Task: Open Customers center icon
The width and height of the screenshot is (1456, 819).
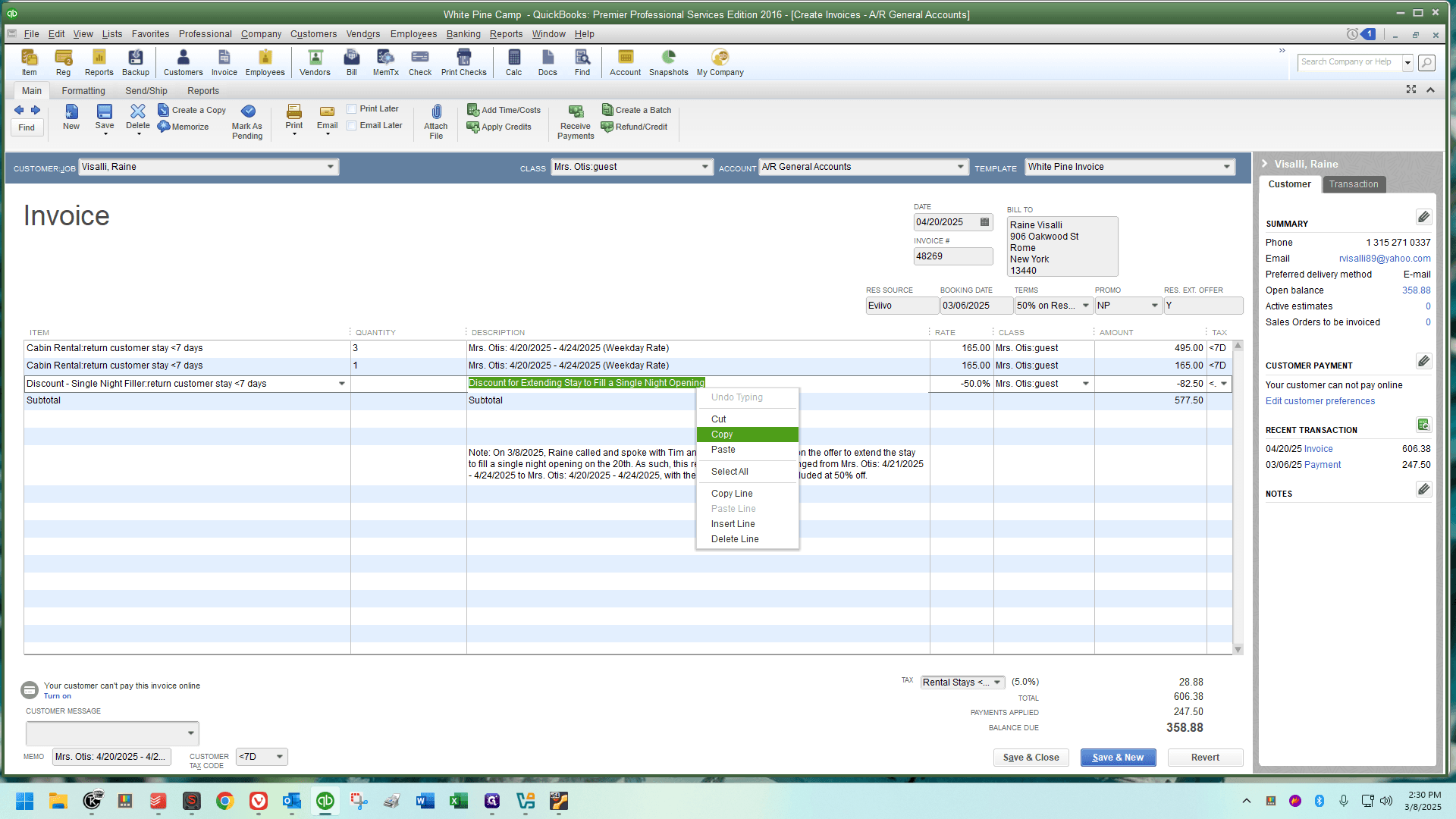Action: point(183,62)
